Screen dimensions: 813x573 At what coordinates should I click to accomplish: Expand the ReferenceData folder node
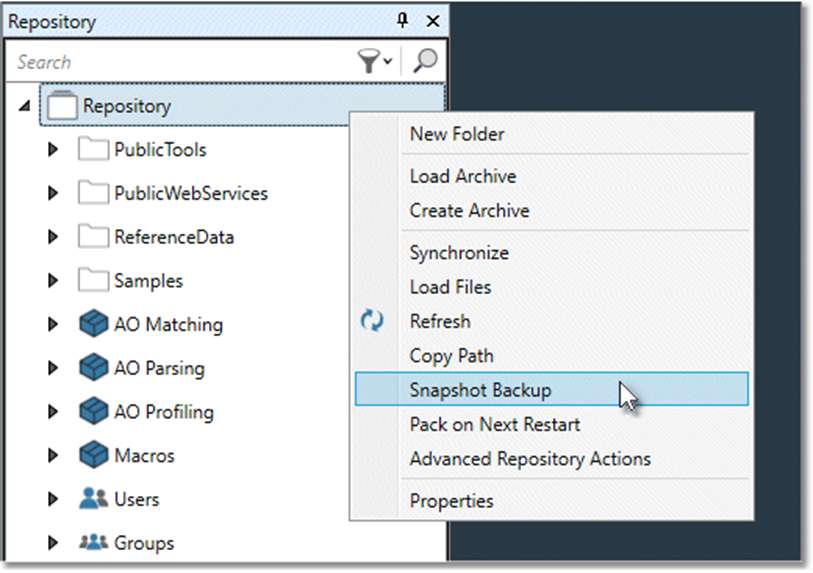pos(54,238)
